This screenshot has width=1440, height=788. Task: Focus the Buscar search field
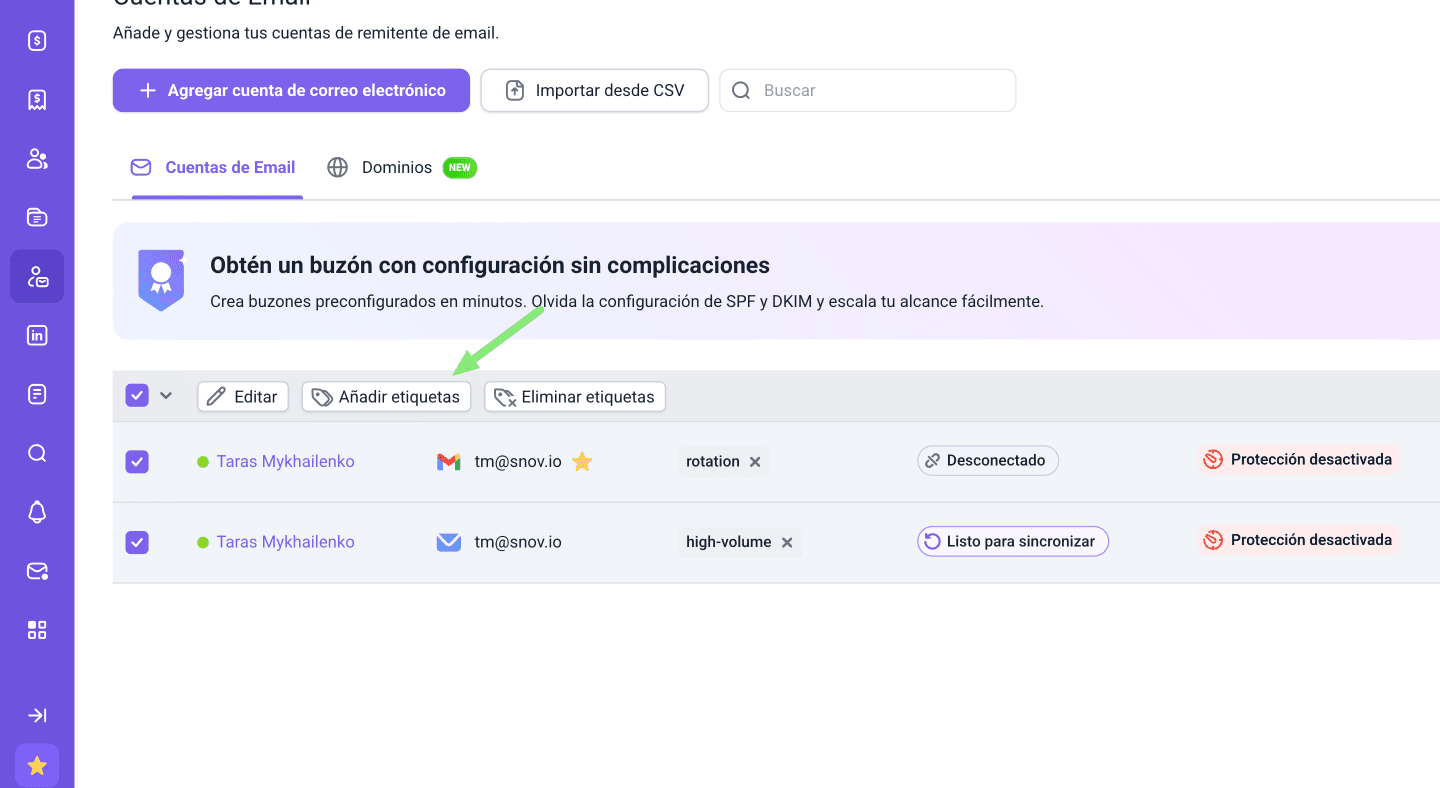880,91
